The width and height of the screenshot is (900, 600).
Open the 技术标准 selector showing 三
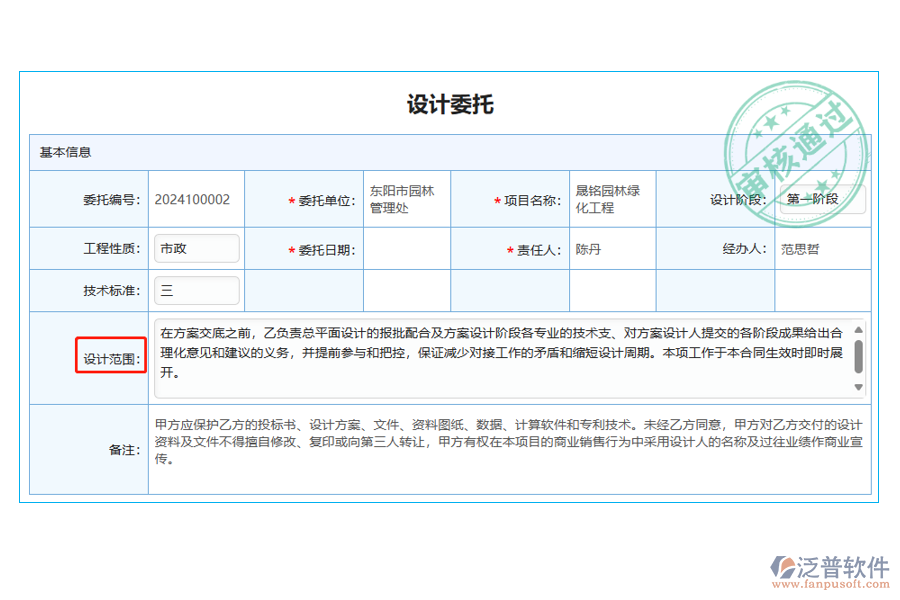pos(197,290)
